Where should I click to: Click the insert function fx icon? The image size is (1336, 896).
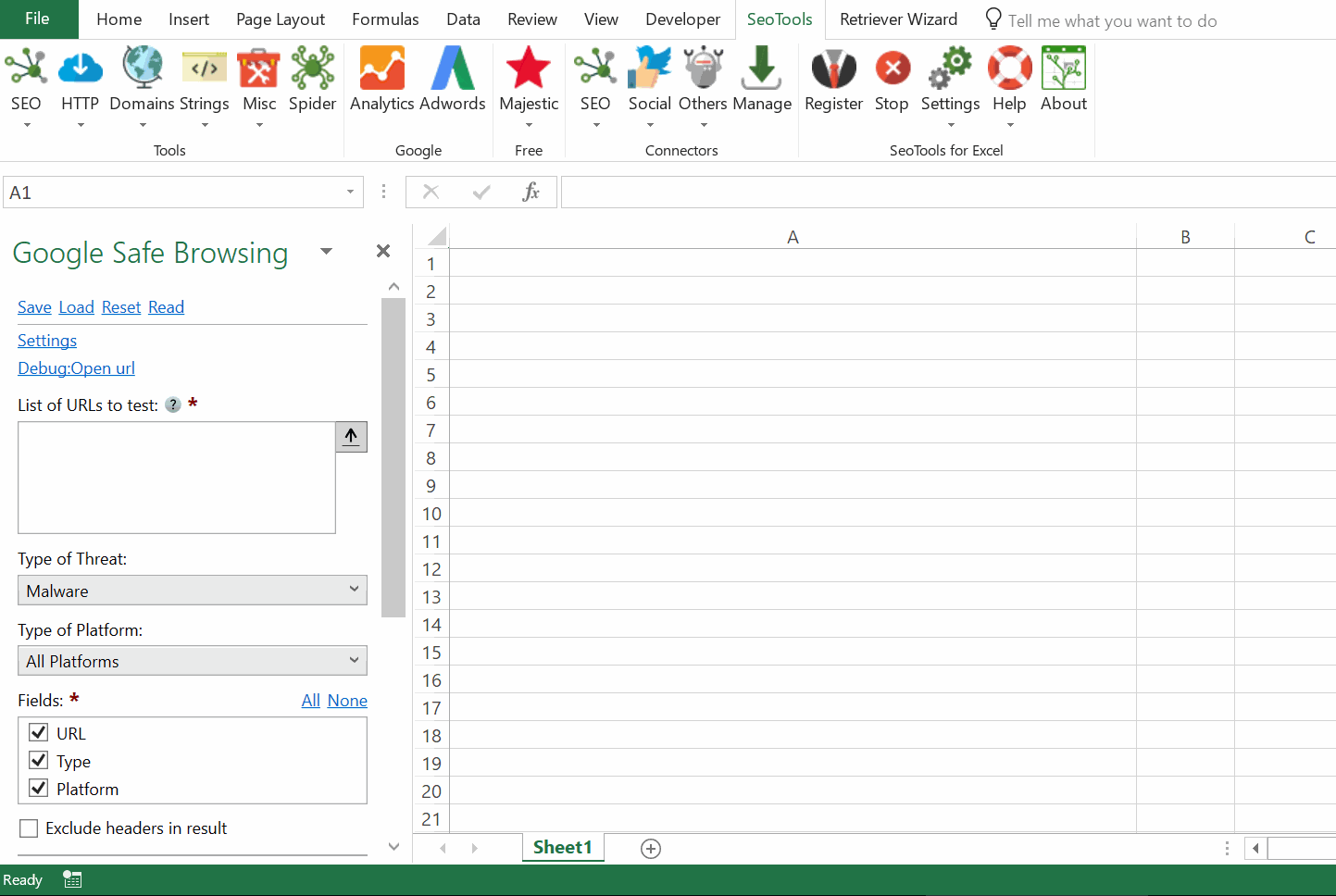click(531, 193)
